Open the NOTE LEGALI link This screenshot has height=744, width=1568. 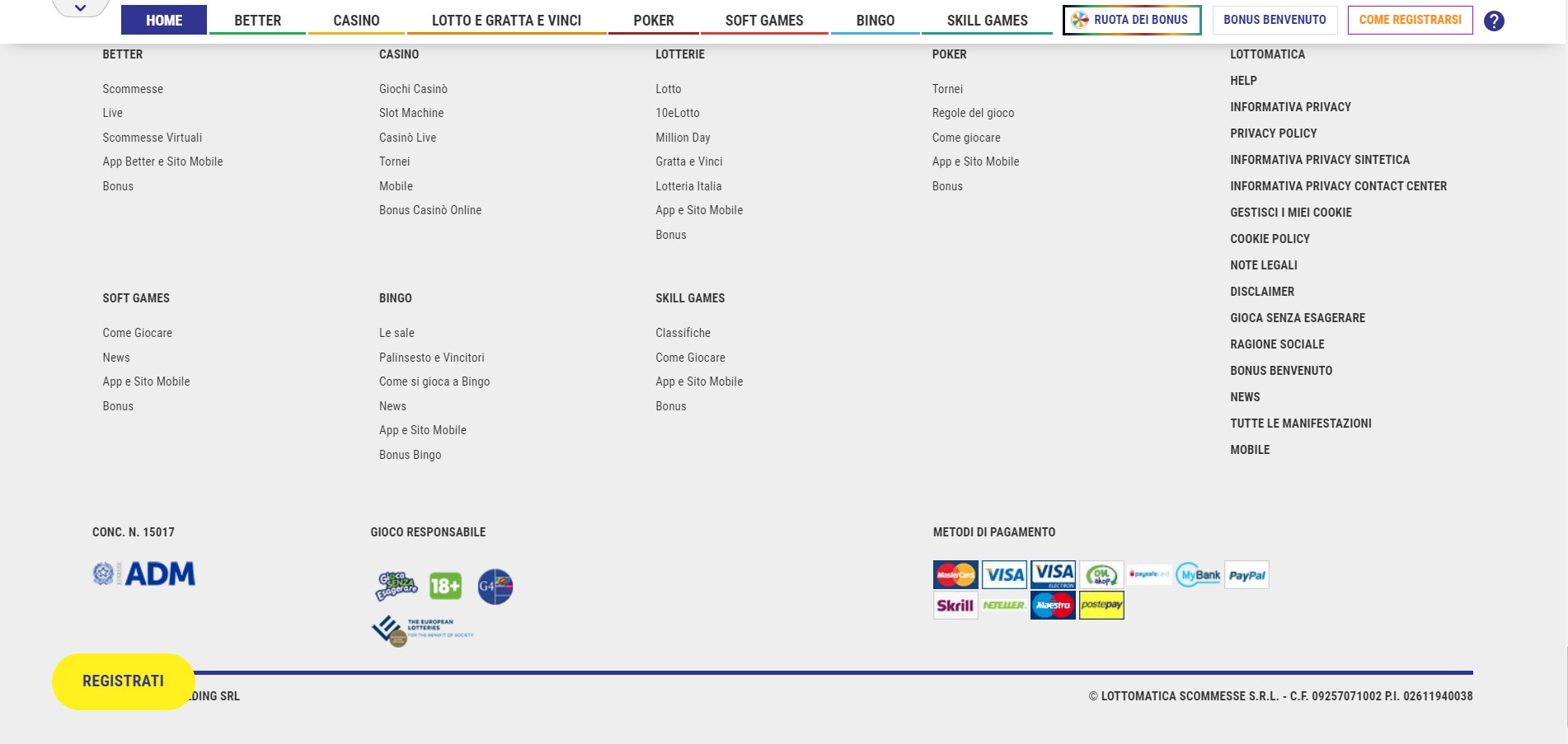(1264, 265)
